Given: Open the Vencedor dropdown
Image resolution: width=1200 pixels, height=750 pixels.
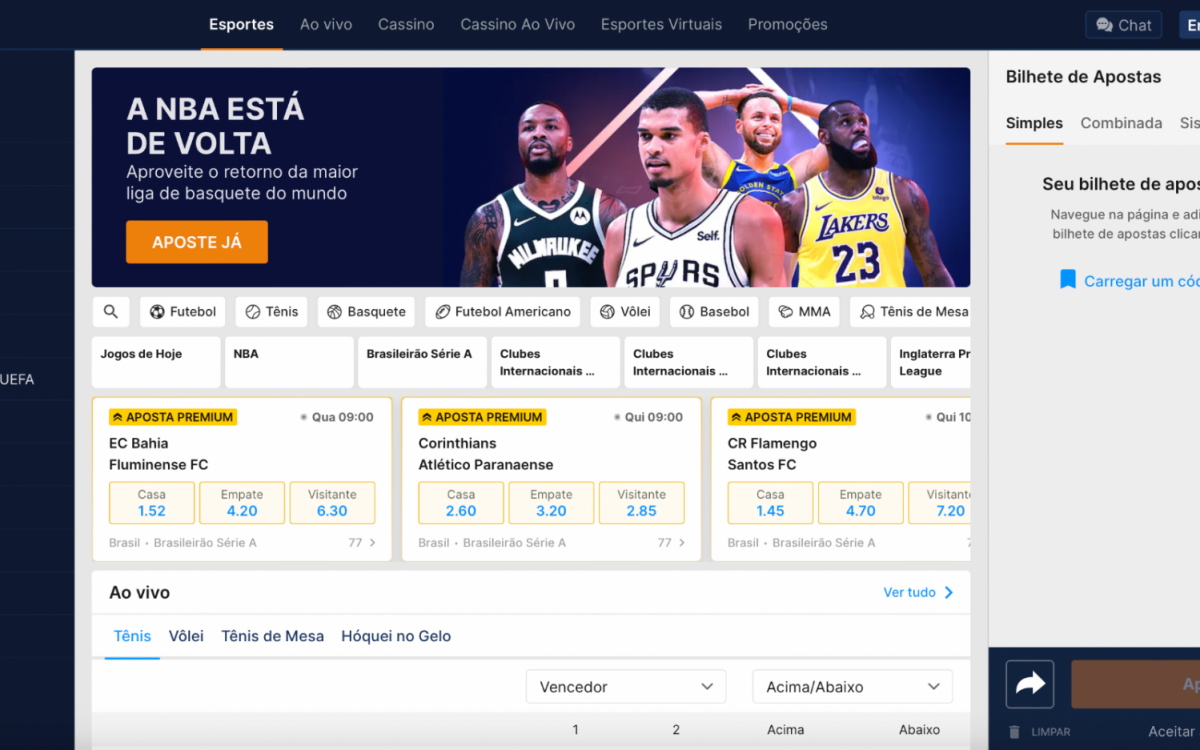Looking at the screenshot, I should [x=625, y=686].
